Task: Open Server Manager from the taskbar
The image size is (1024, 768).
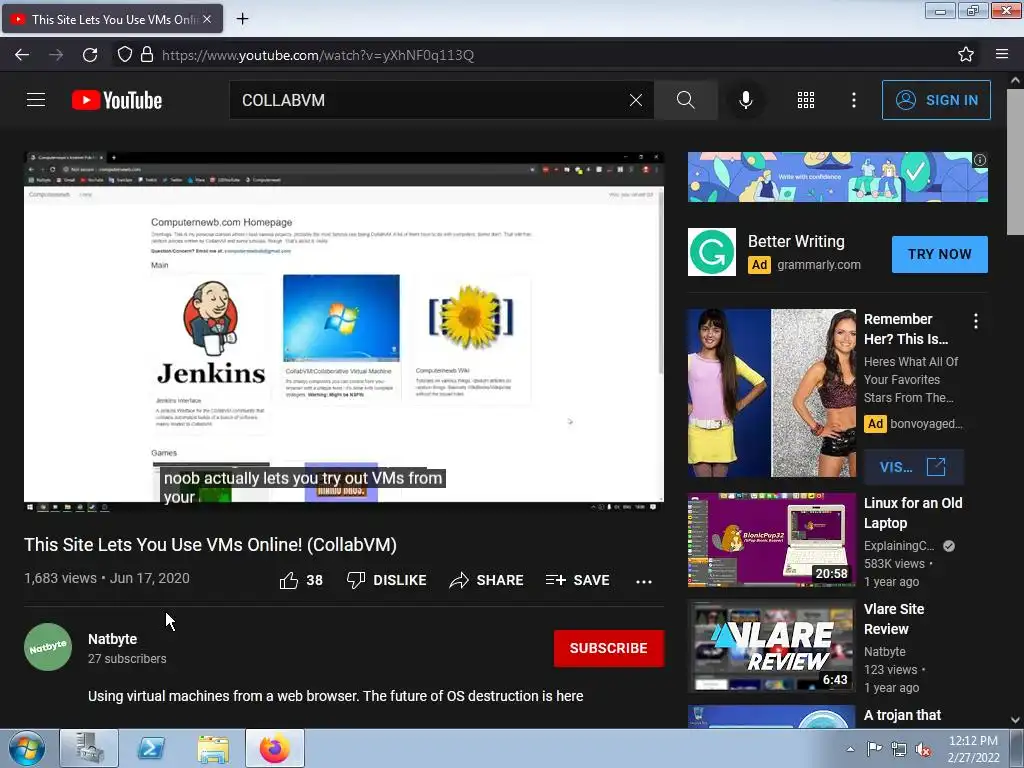Action: (x=89, y=748)
